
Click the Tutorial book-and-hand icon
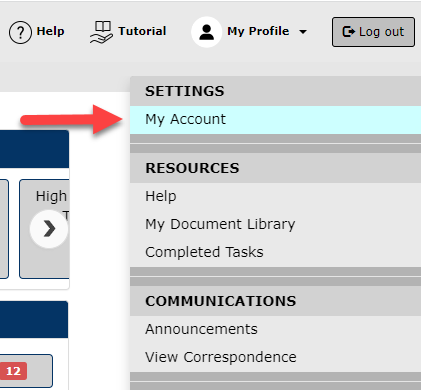(102, 32)
